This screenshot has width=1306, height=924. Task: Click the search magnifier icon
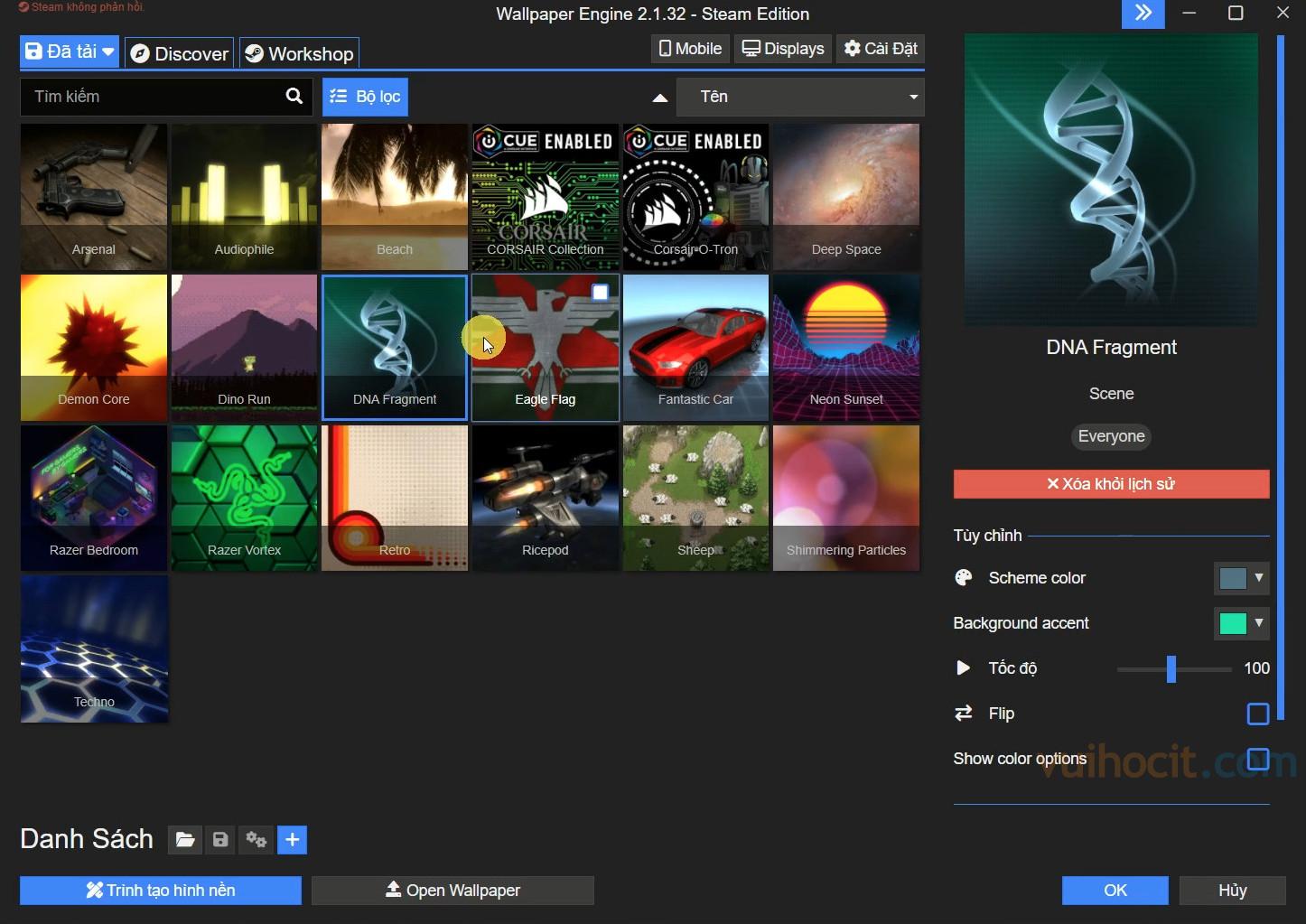tap(294, 97)
